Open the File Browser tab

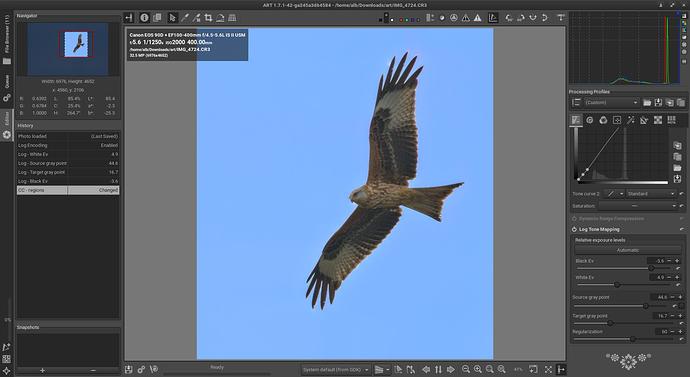tap(7, 40)
